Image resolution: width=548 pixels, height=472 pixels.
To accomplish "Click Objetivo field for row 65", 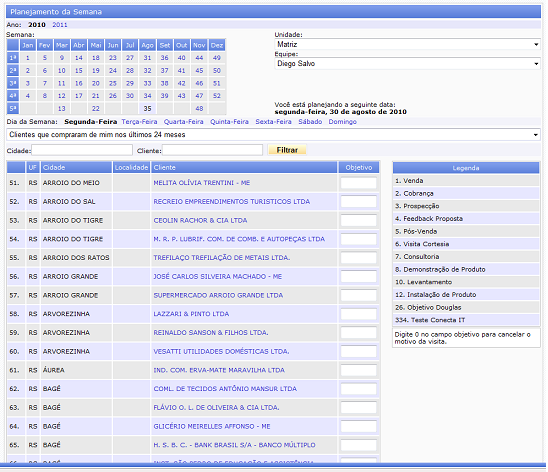I will point(359,445).
